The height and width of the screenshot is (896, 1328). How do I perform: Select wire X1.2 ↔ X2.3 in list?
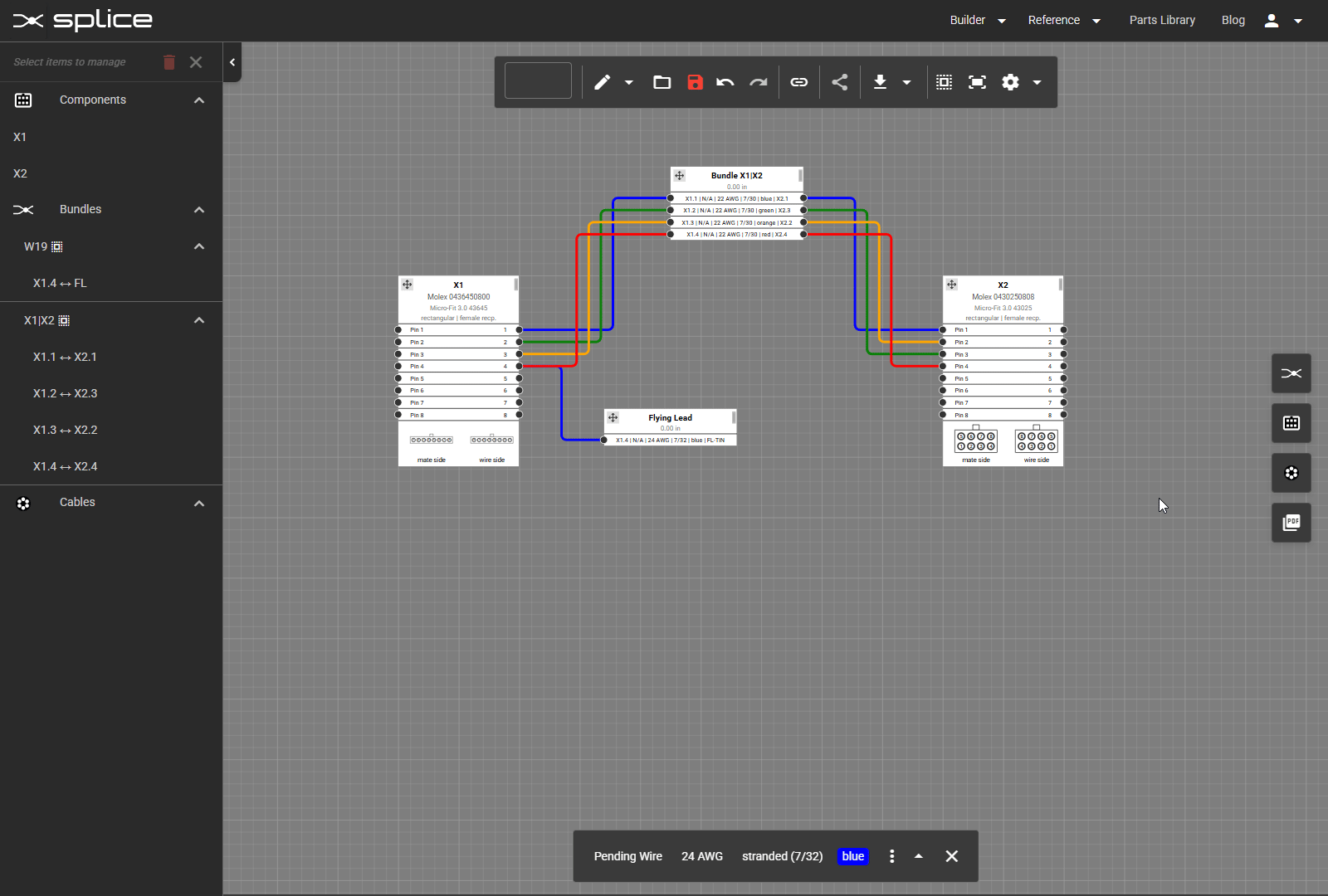point(66,393)
